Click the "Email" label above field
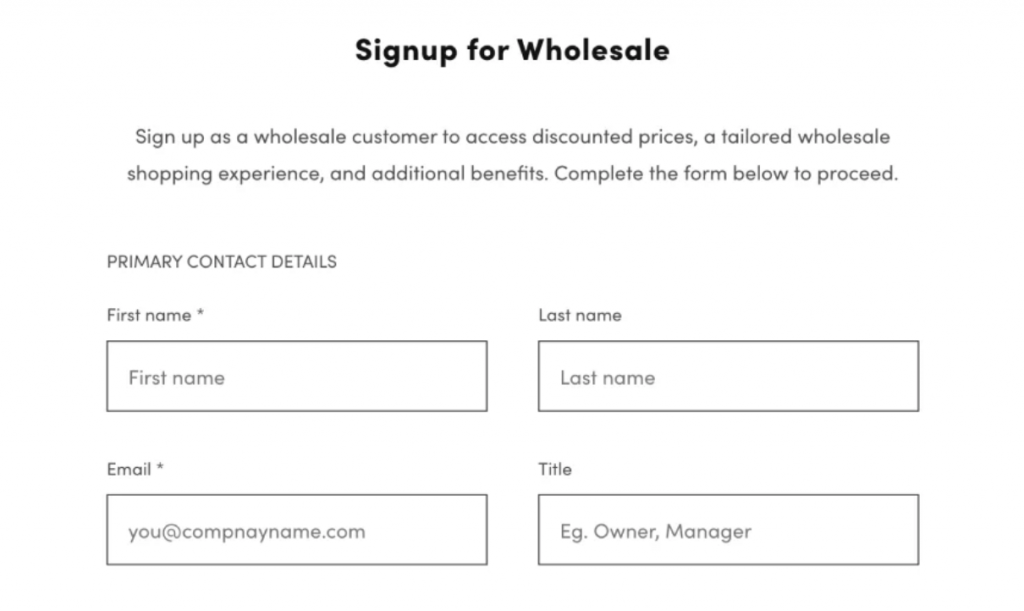The height and width of the screenshot is (611, 1024). coord(129,469)
